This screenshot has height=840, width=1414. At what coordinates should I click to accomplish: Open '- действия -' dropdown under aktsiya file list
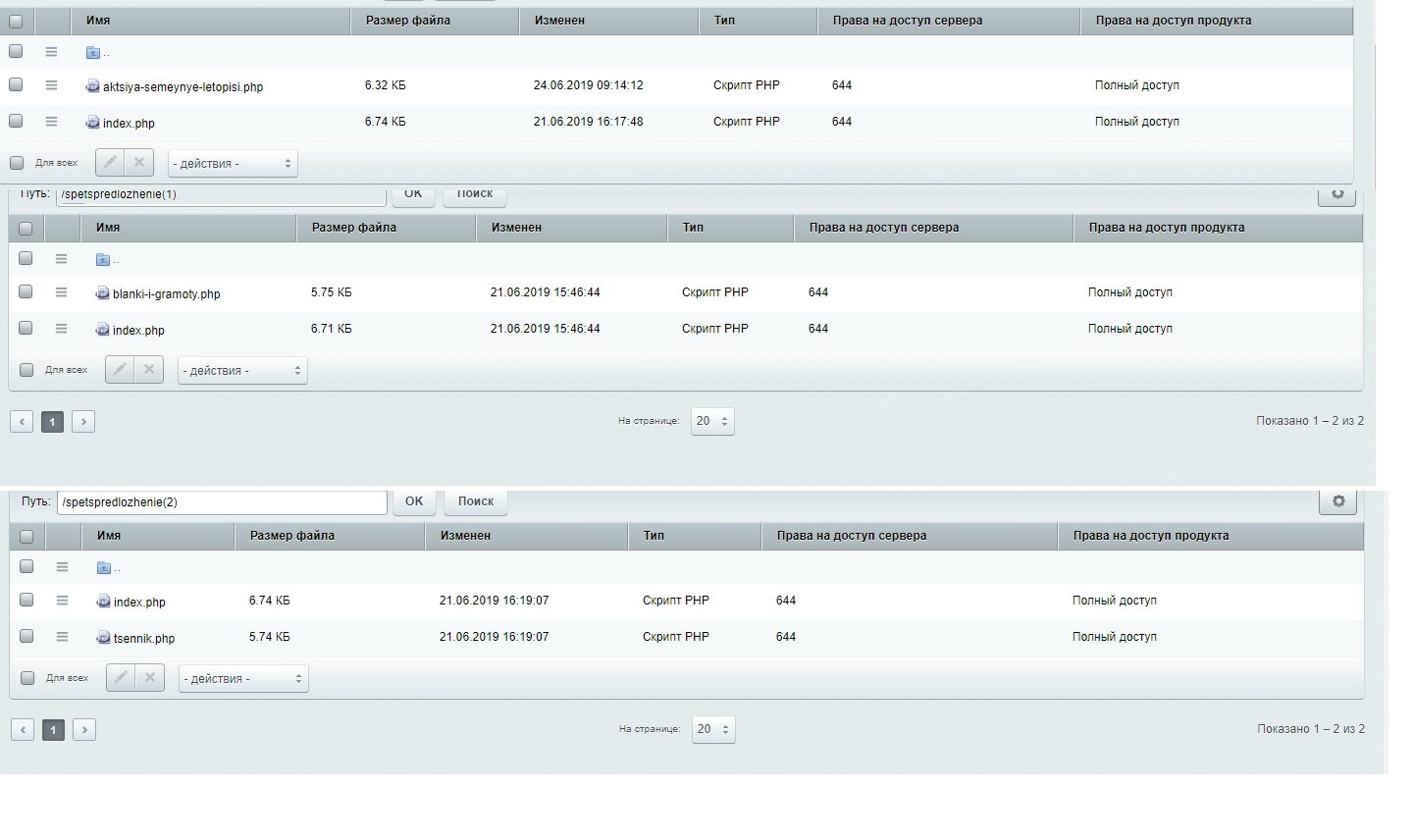(233, 164)
